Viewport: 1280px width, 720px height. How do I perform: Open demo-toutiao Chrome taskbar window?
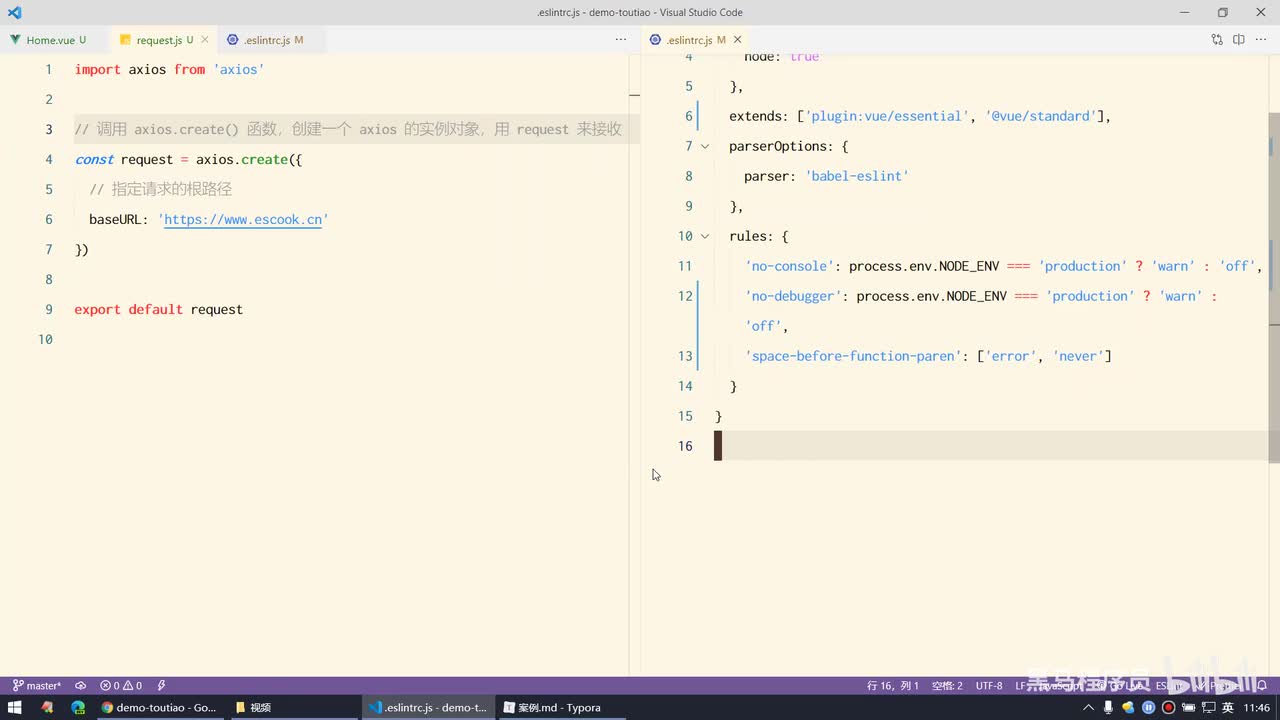coord(159,707)
